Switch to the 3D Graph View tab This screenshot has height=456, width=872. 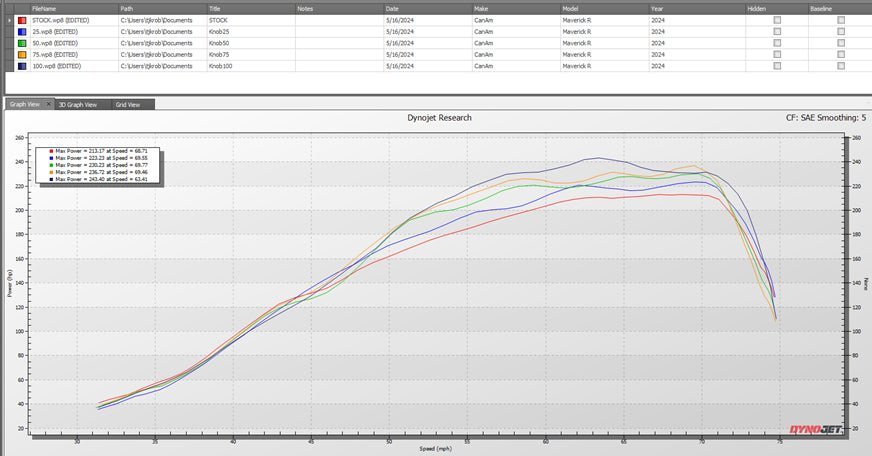(x=77, y=104)
